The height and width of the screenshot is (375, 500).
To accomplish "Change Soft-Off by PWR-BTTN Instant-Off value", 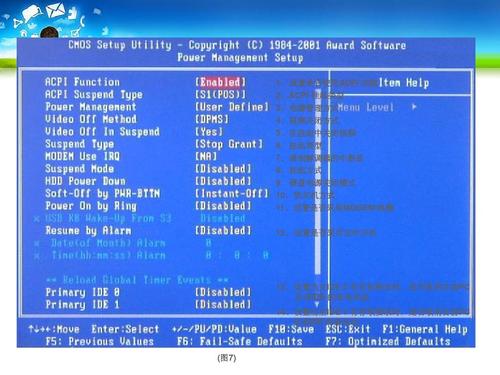I will pos(232,193).
